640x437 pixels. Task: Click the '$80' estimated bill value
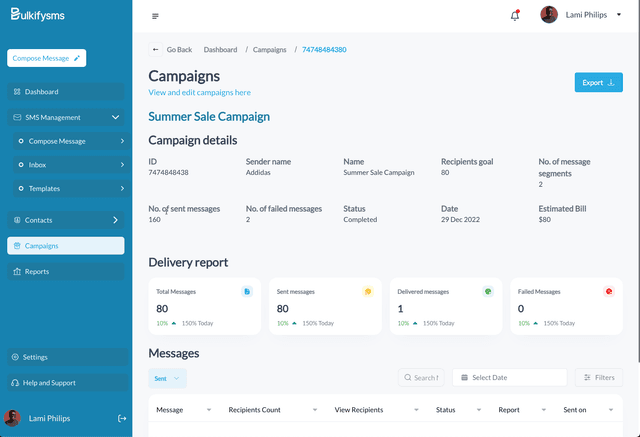pyautogui.click(x=544, y=220)
